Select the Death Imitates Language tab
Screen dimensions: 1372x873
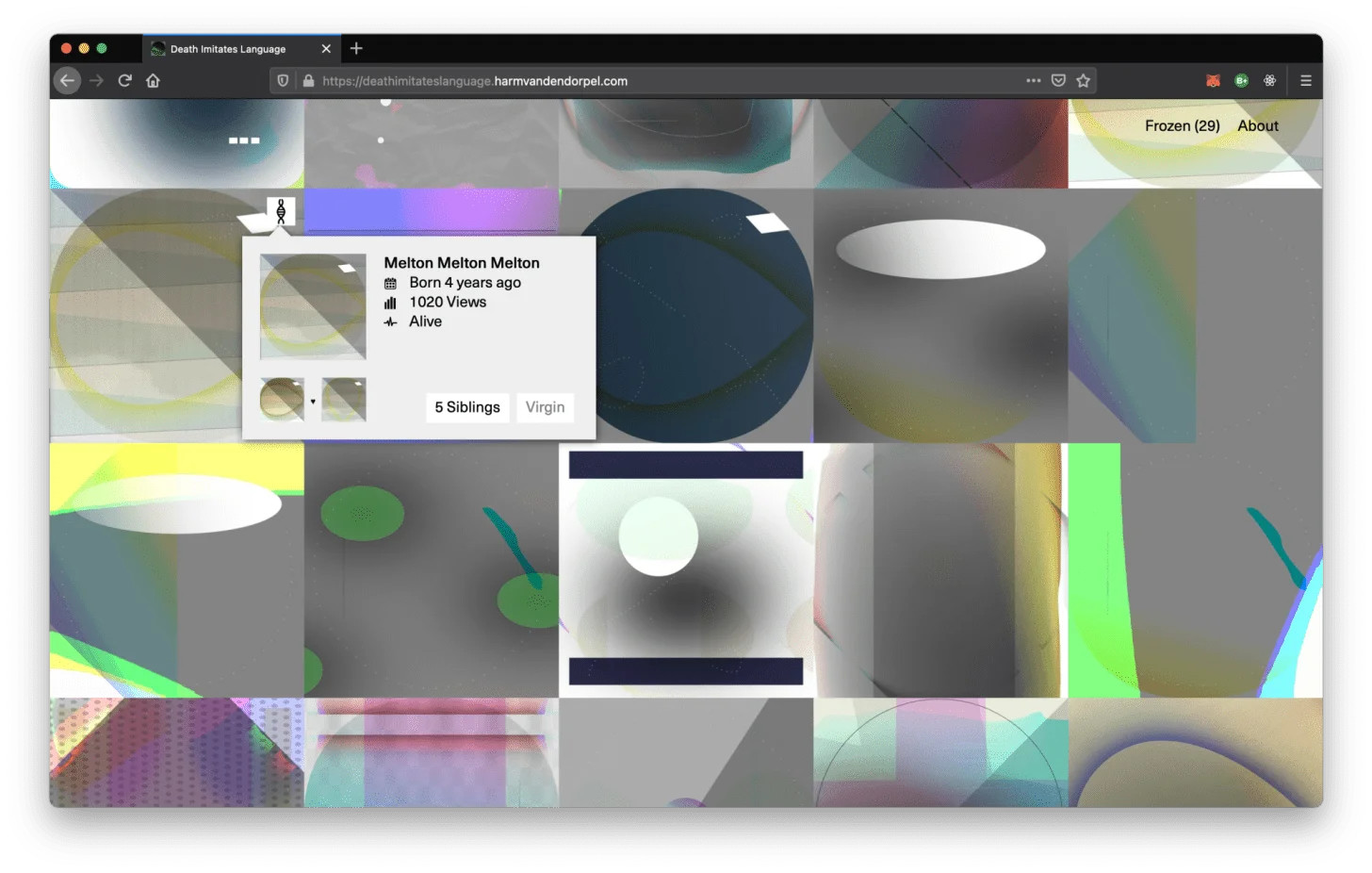click(x=239, y=49)
